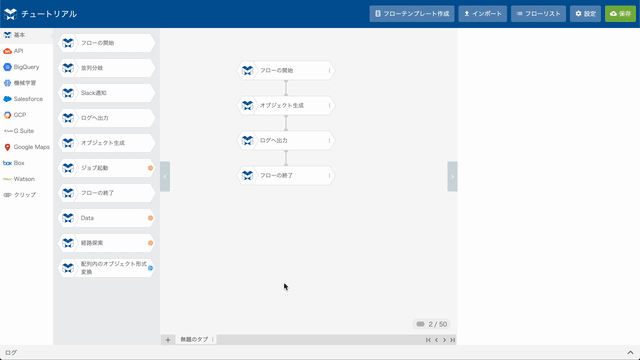640x360 pixels.
Task: Click the オブジェクト生成 node on canvas
Action: (x=286, y=105)
